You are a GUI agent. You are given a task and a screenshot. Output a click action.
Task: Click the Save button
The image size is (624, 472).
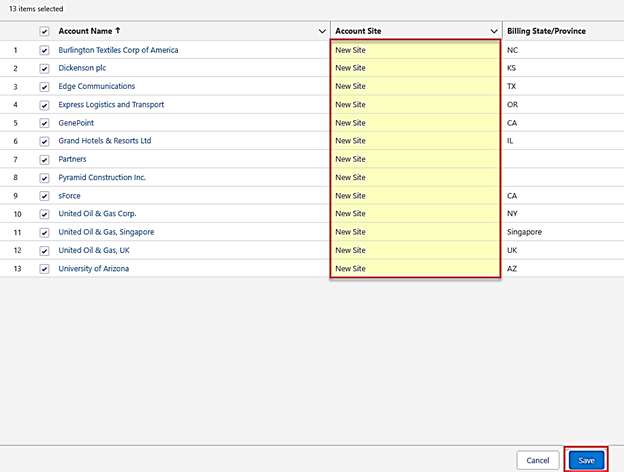[x=586, y=460]
